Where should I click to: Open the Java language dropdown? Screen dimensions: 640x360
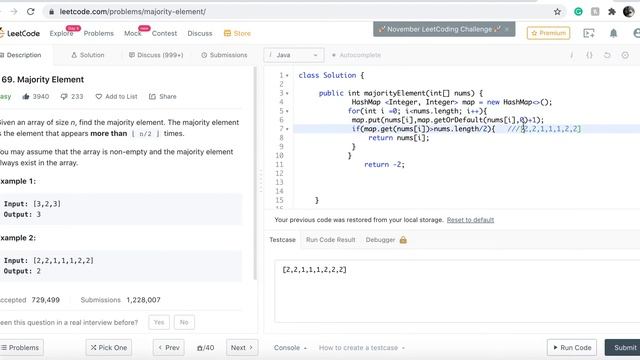coord(294,55)
